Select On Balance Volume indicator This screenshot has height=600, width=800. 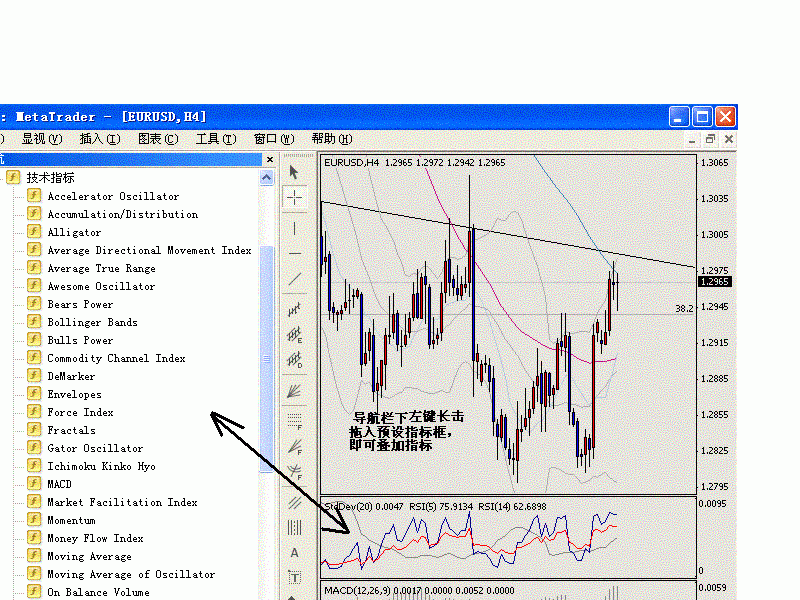pos(98,592)
